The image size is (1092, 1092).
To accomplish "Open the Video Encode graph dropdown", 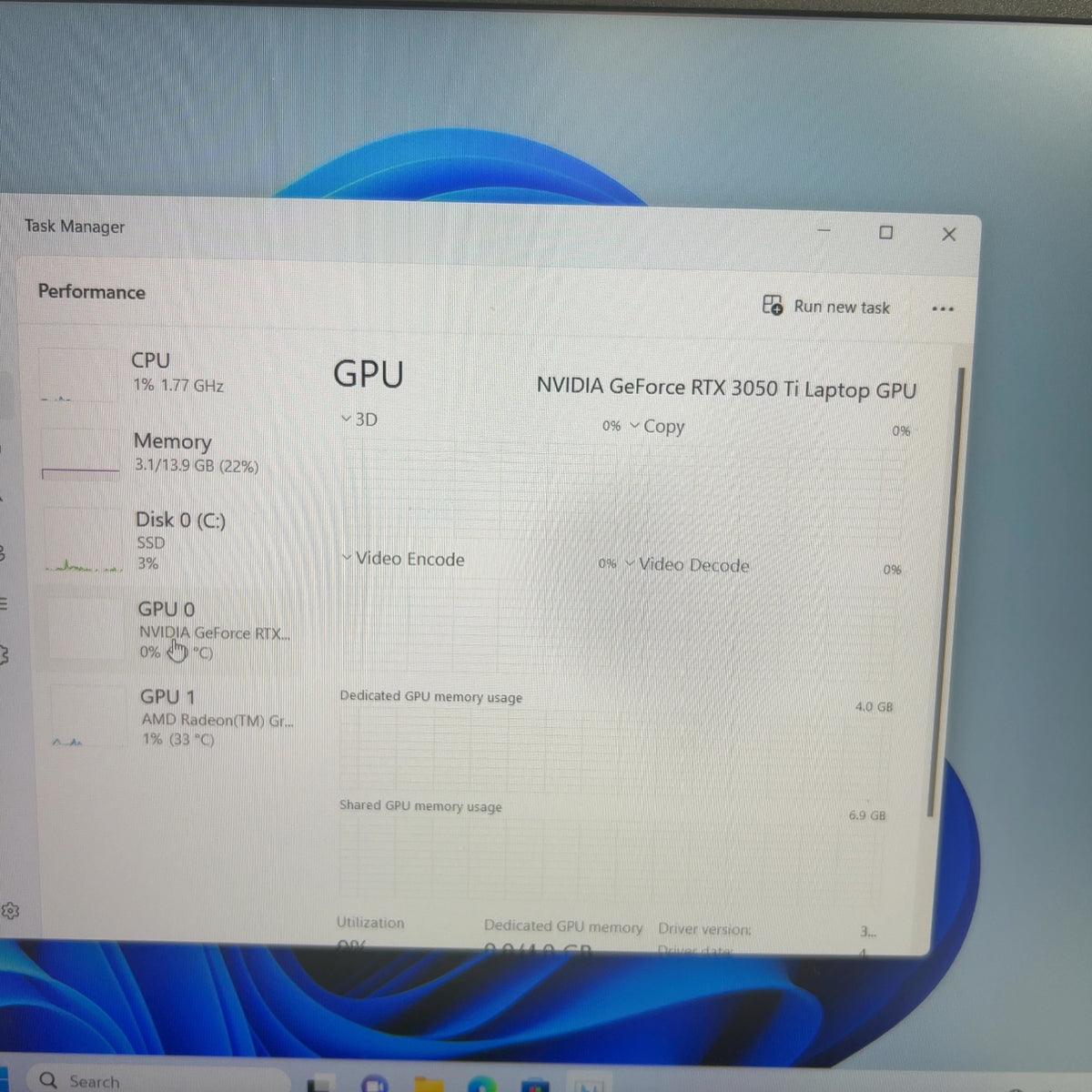I will [403, 559].
